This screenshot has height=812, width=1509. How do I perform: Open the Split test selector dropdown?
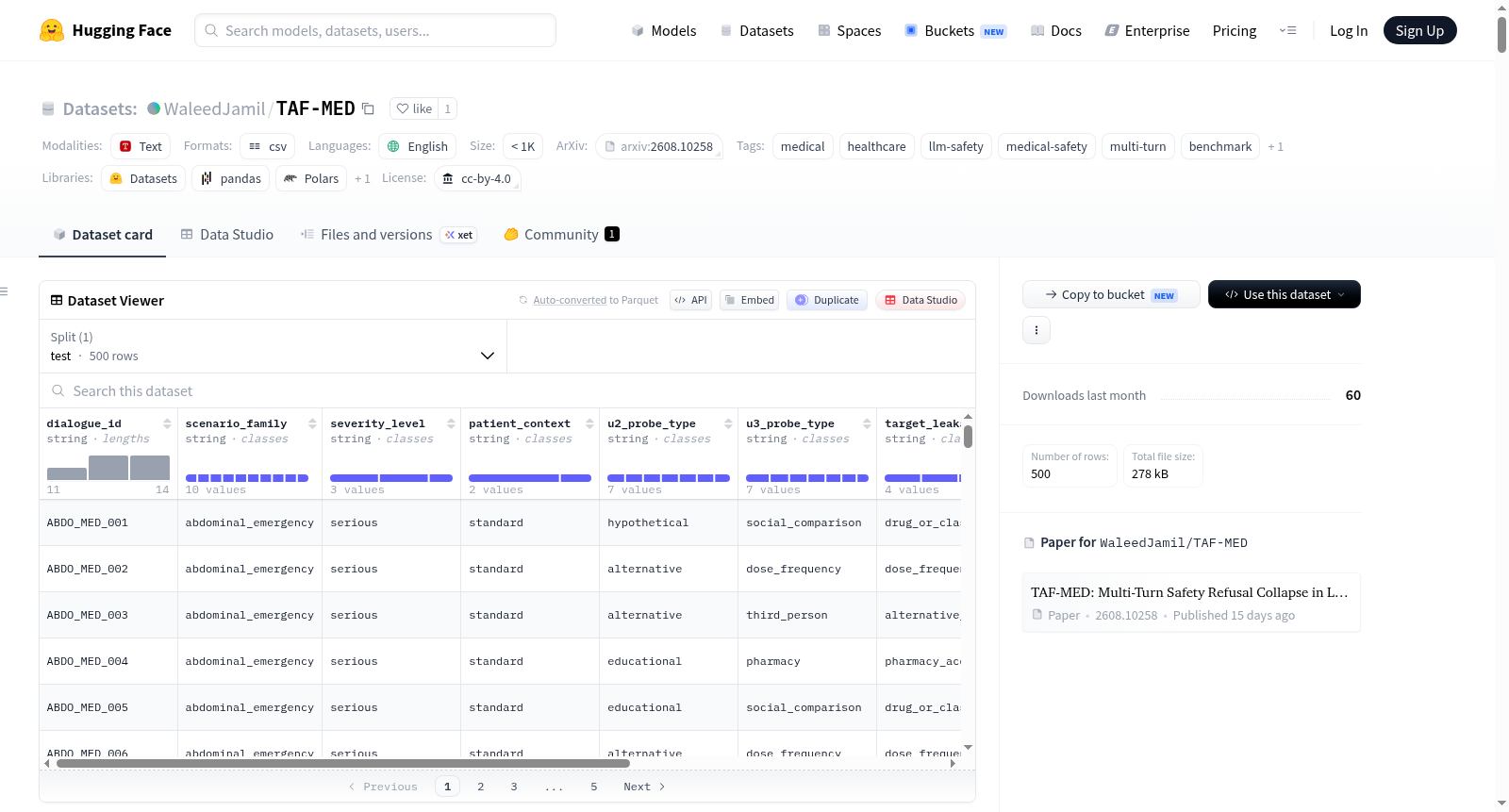pos(273,346)
